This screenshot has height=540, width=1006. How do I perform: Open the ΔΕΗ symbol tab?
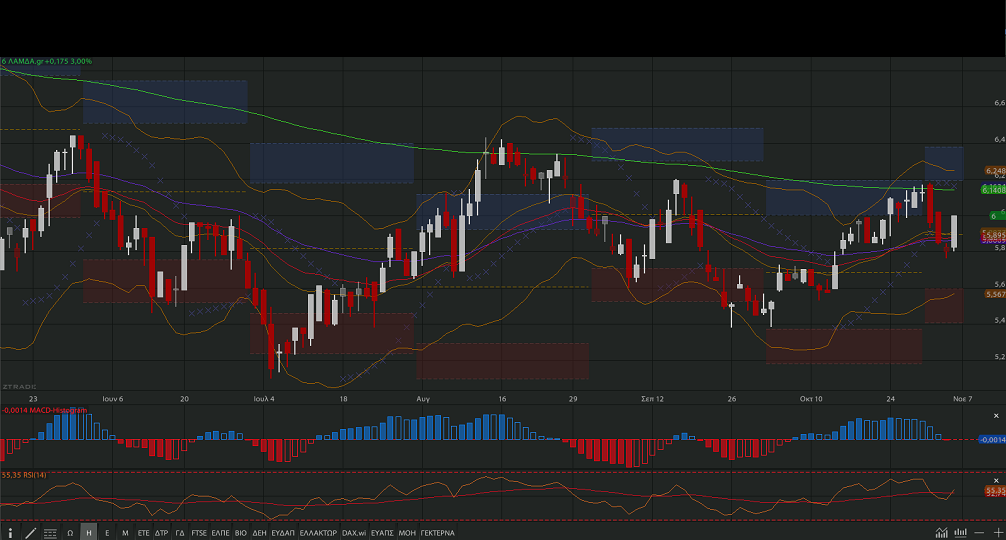[x=259, y=532]
